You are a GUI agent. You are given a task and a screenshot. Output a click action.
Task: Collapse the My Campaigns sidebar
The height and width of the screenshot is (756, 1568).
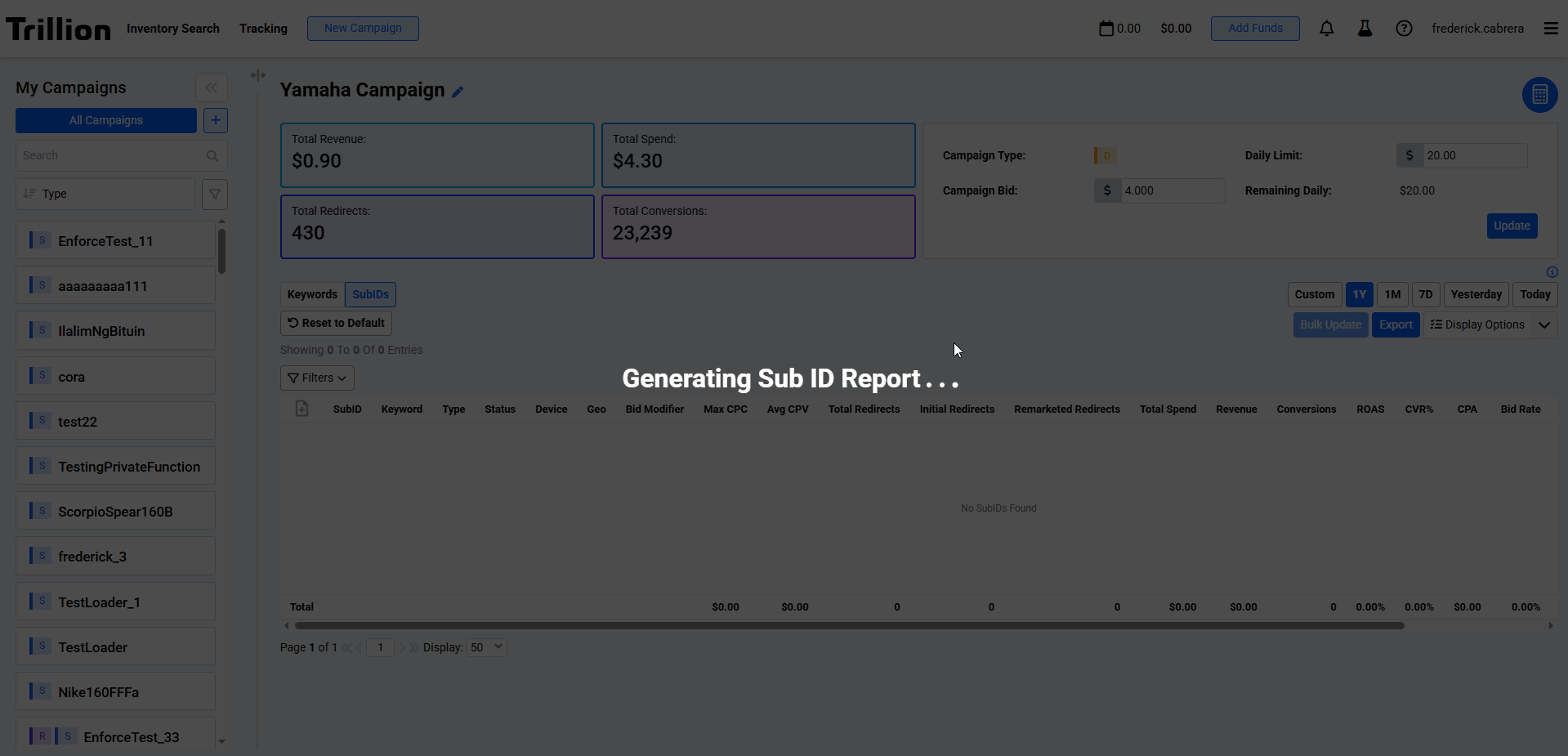[x=211, y=87]
